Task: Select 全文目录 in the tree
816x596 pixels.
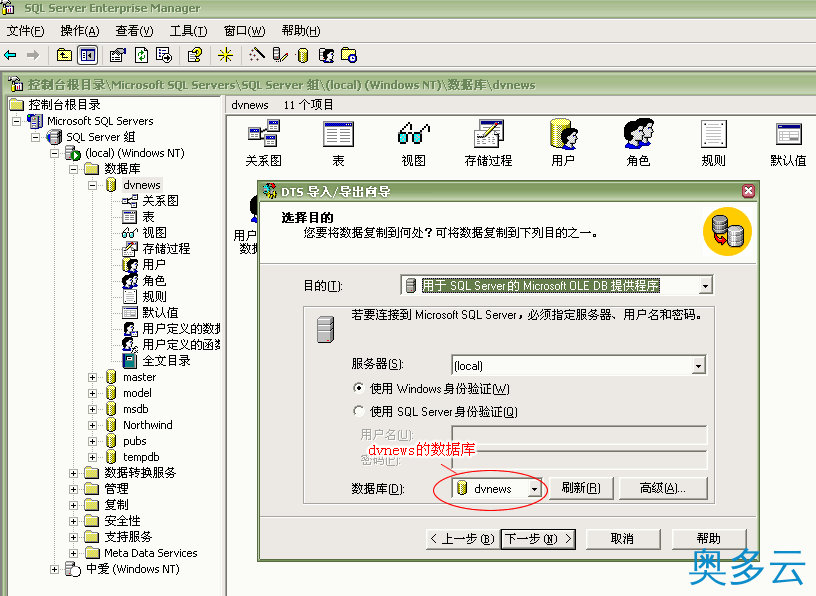Action: point(166,361)
